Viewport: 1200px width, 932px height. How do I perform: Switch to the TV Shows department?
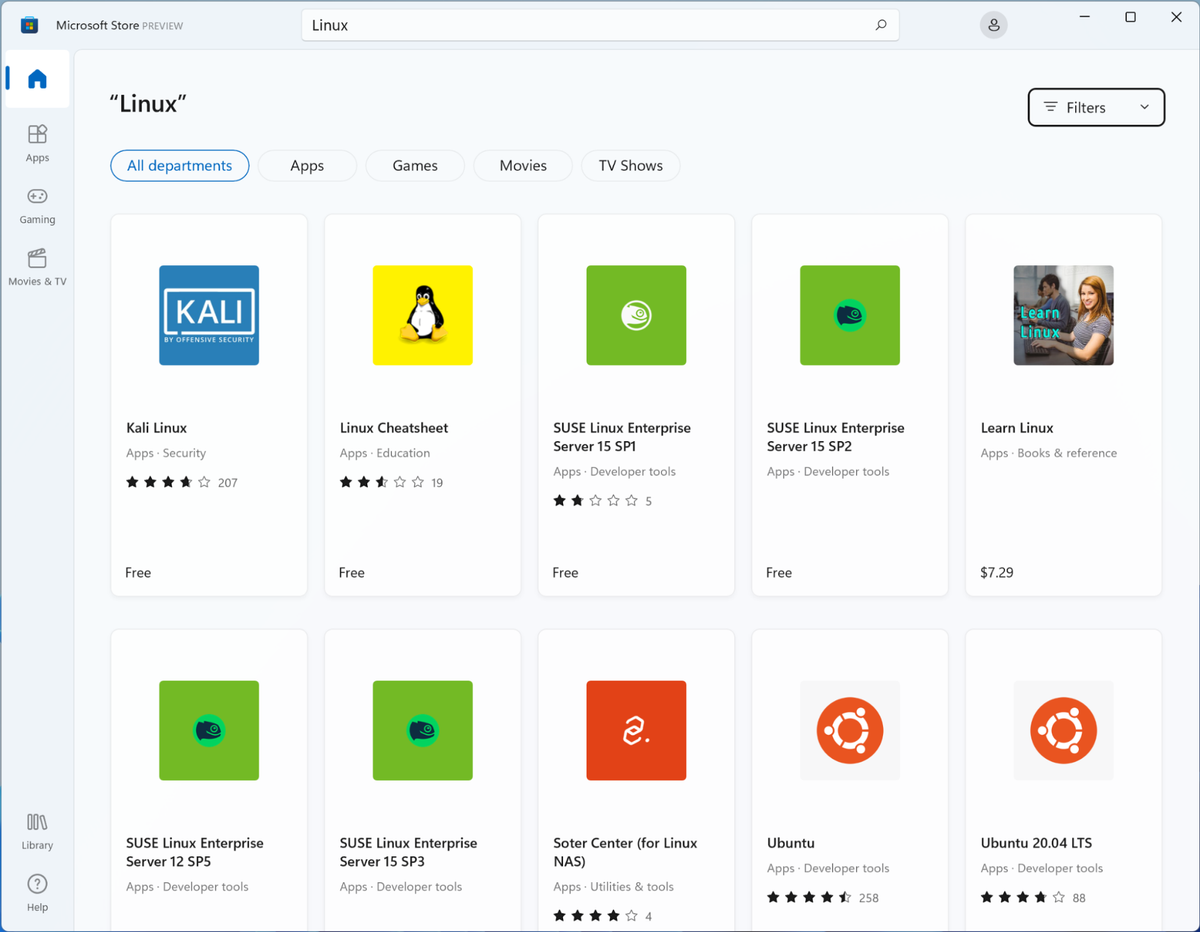point(630,165)
